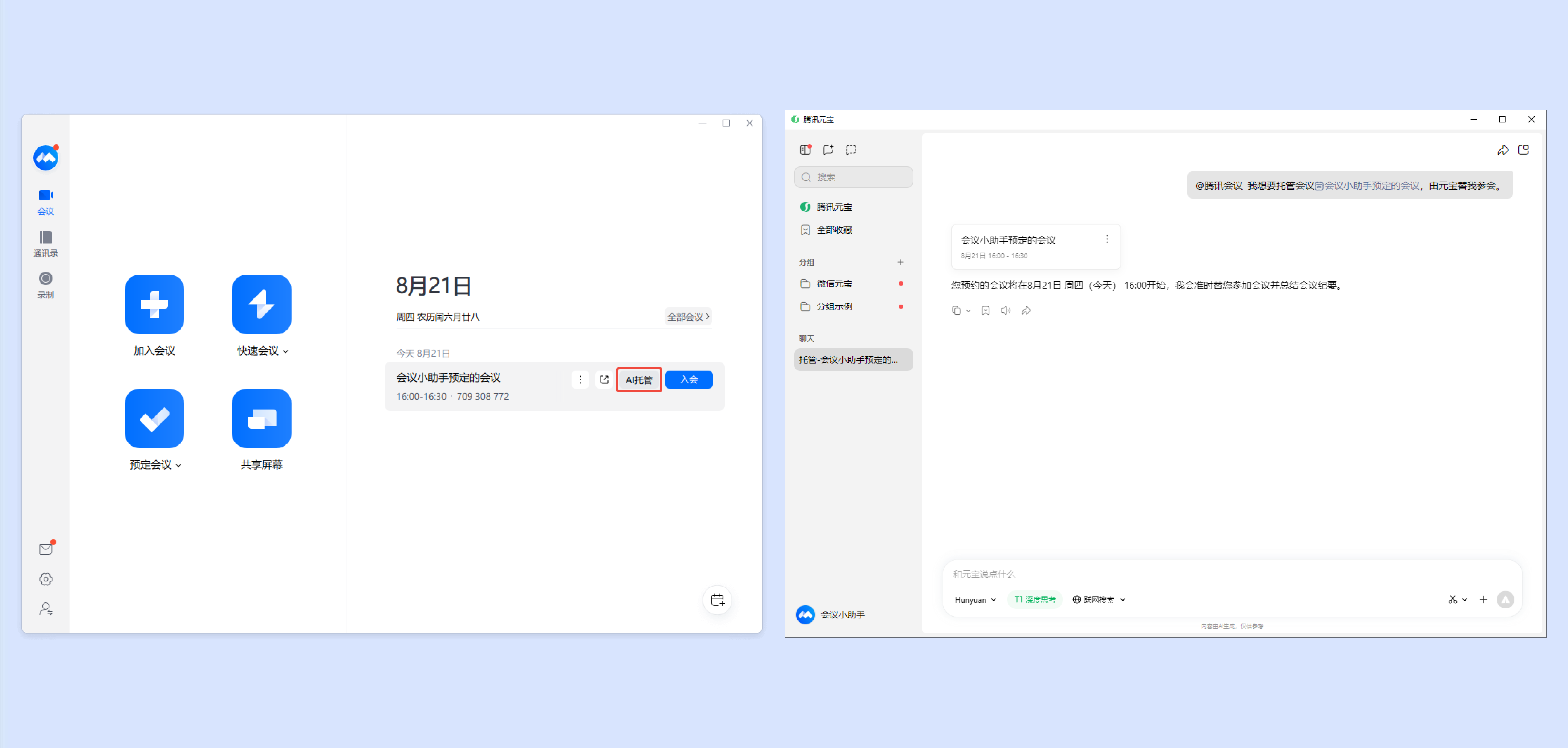Click the blue 入会 join button
The height and width of the screenshot is (748, 1568).
[x=688, y=379]
